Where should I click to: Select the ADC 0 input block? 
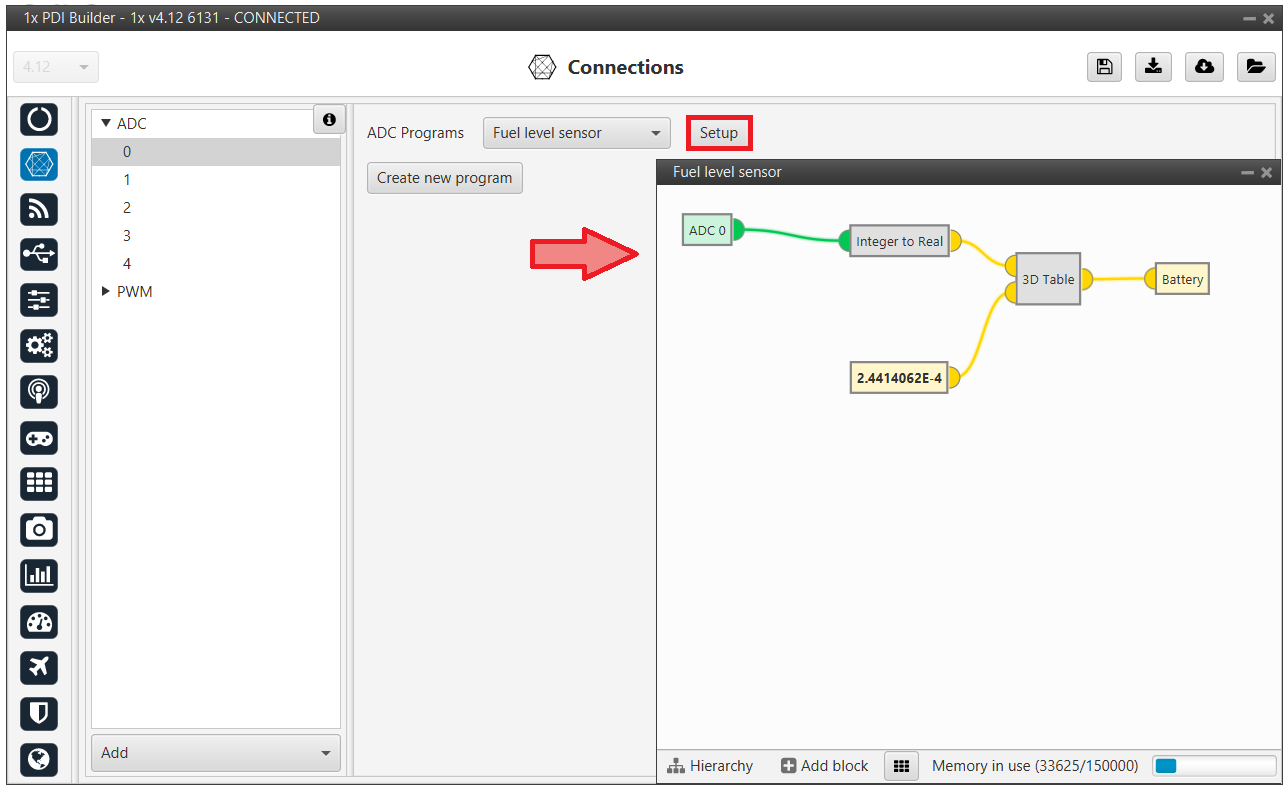click(x=707, y=230)
